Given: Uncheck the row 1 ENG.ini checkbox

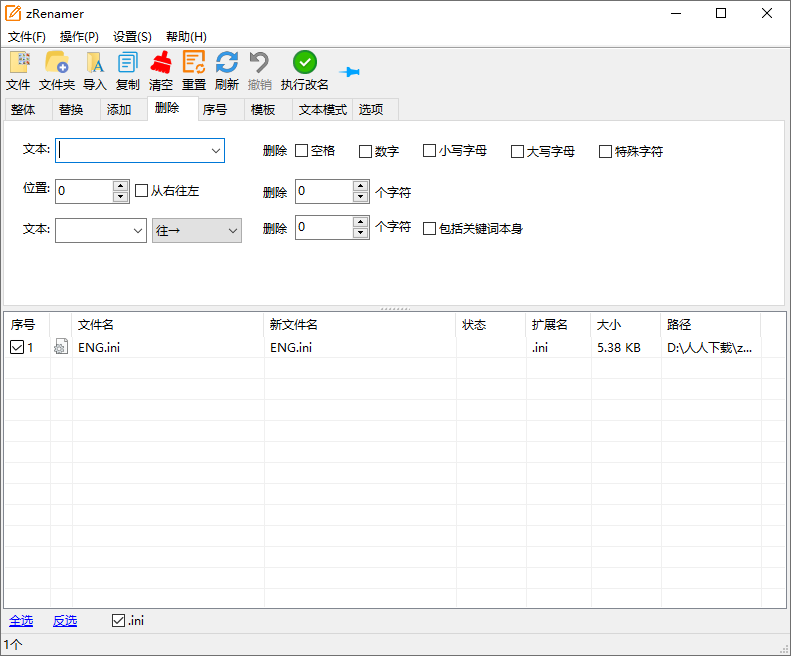Looking at the screenshot, I should tap(17, 347).
